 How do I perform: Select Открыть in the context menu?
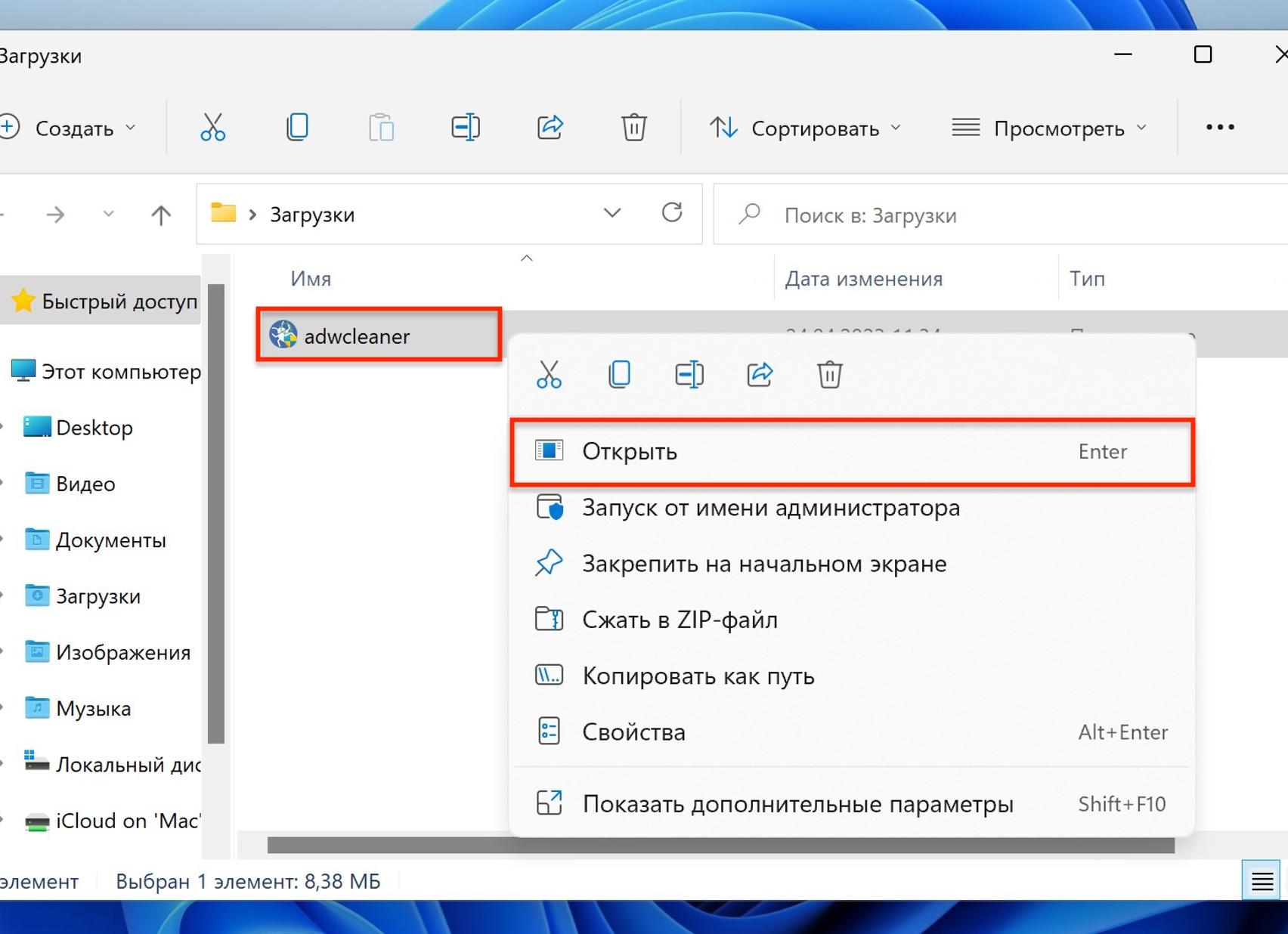[x=853, y=451]
